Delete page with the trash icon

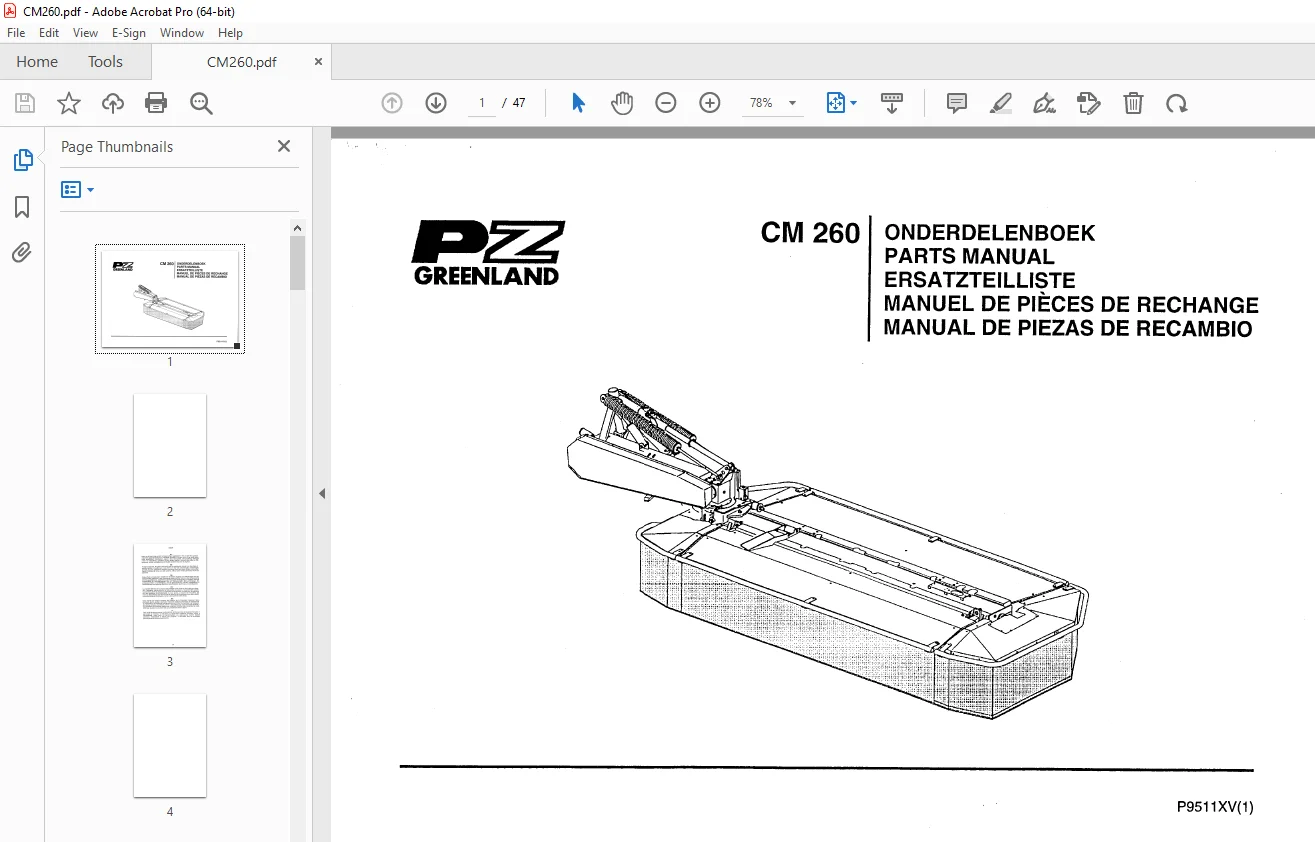[1133, 103]
